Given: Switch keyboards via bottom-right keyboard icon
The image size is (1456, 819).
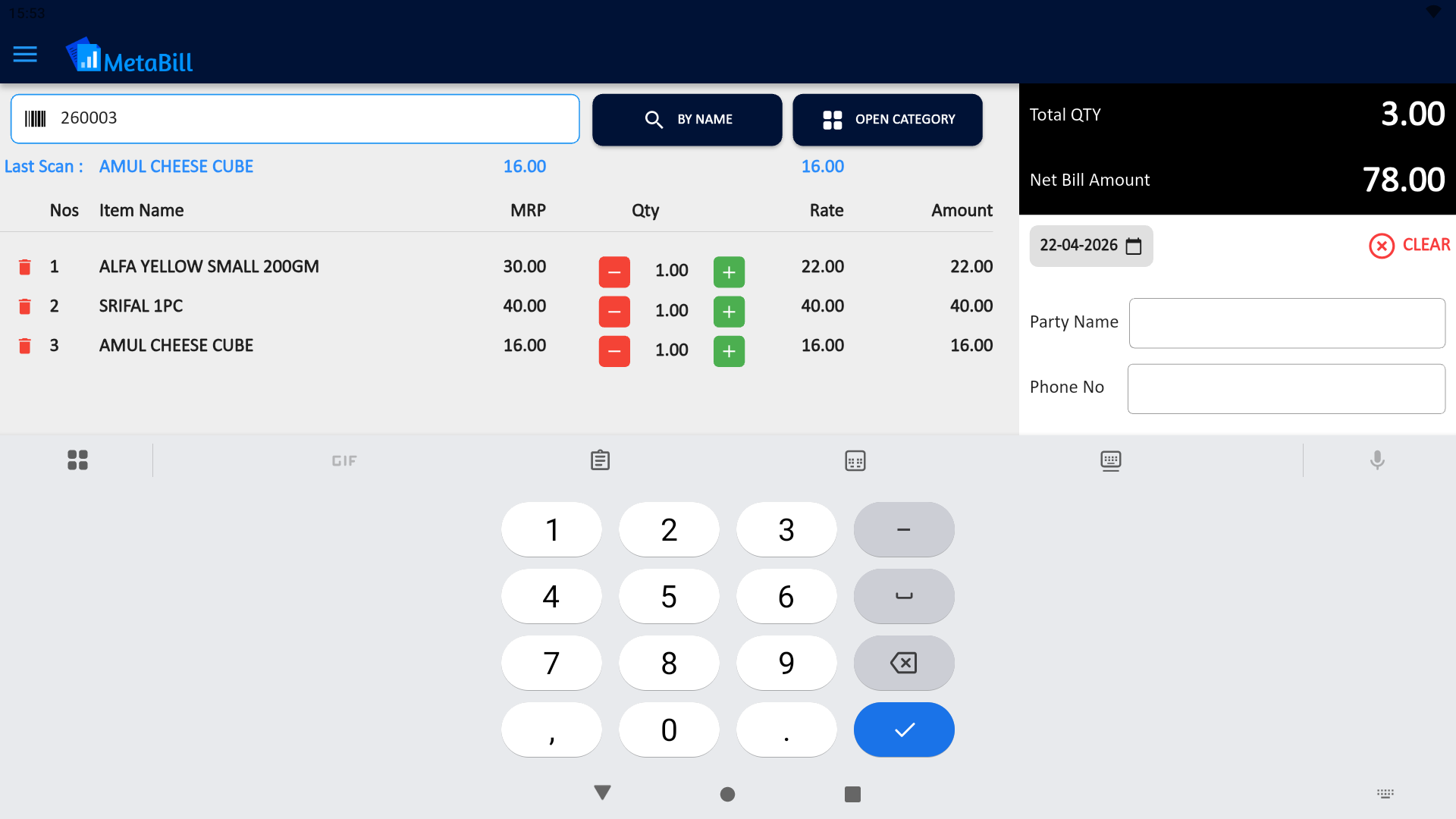Looking at the screenshot, I should (x=1385, y=793).
